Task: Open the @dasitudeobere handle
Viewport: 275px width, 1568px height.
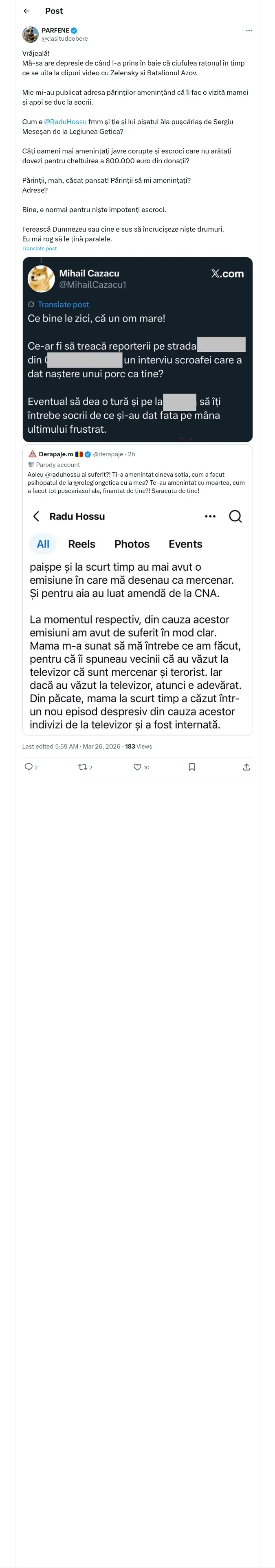Action: click(x=65, y=38)
